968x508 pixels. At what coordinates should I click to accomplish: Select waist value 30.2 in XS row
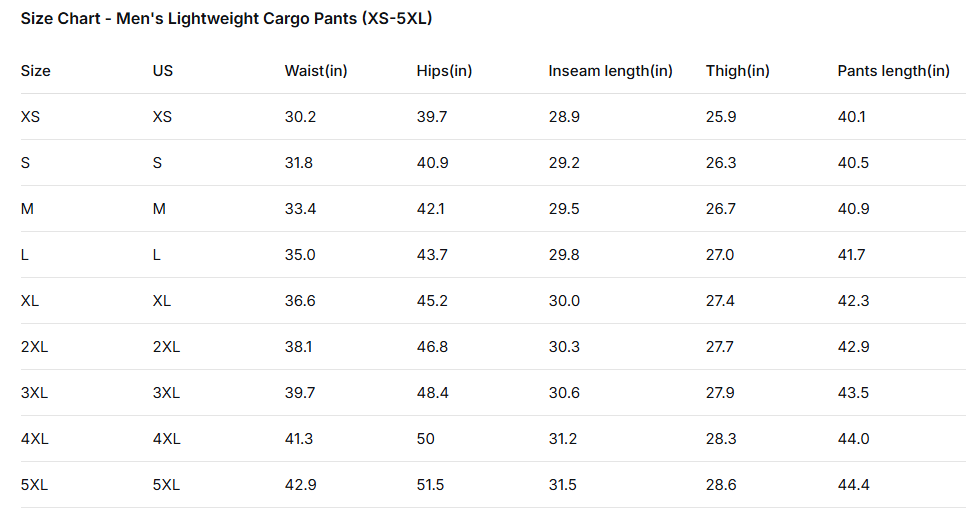(301, 117)
